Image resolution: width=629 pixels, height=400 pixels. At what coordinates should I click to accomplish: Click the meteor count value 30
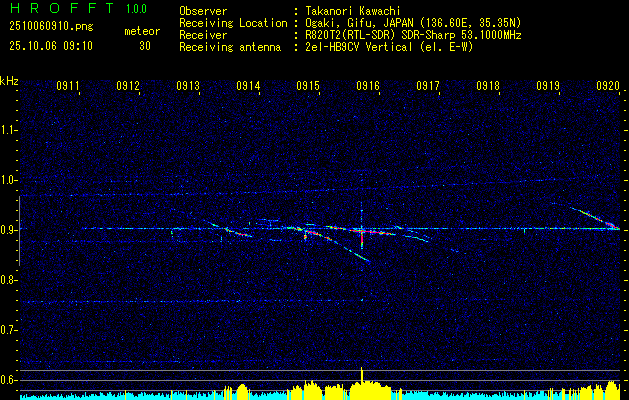(145, 46)
